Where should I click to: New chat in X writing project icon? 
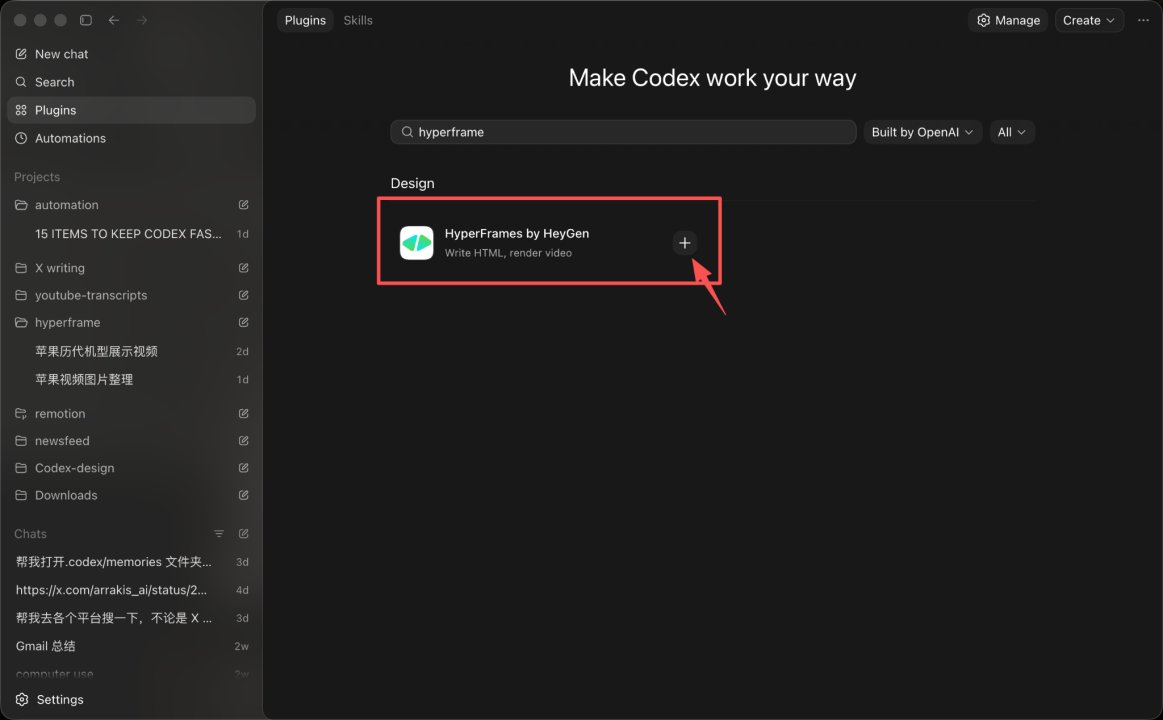tap(243, 268)
